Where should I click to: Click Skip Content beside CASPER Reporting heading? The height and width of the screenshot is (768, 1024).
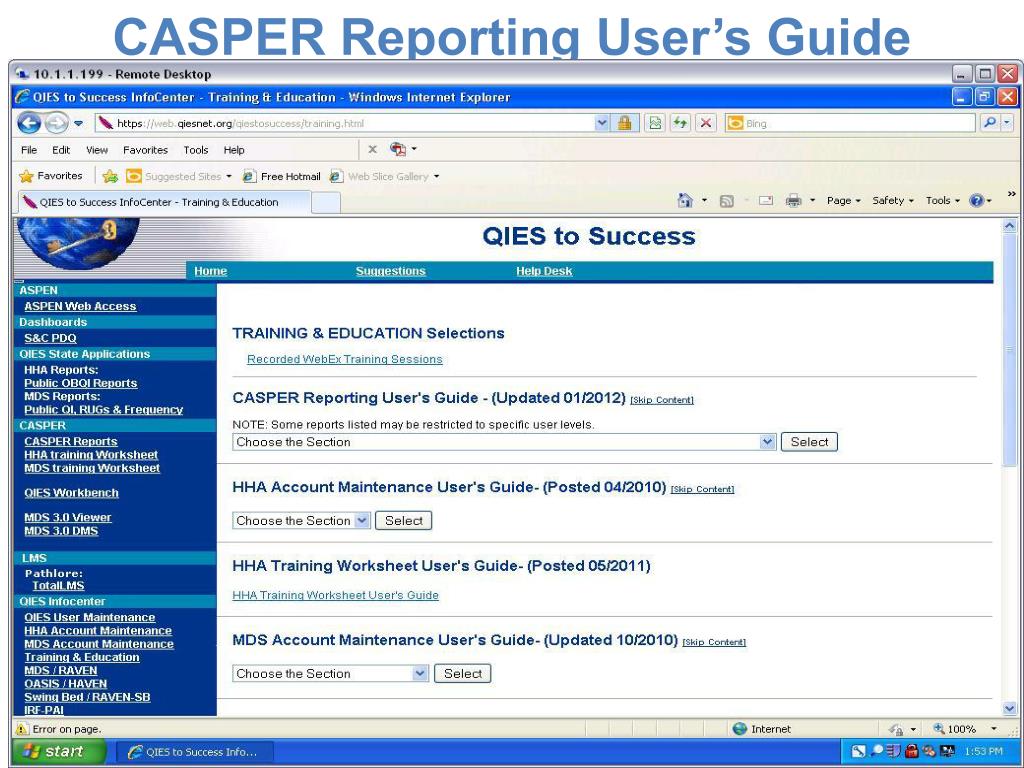662,400
